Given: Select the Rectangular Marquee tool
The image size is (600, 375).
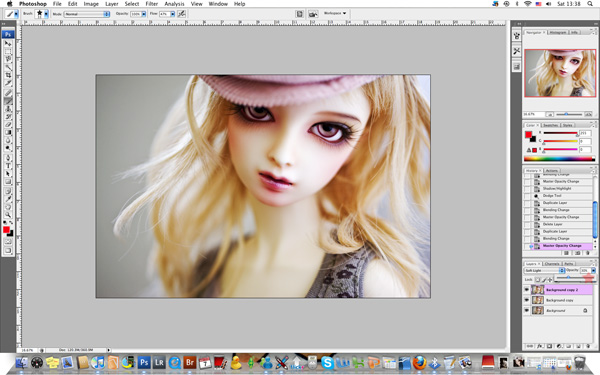Looking at the screenshot, I should click(8, 51).
